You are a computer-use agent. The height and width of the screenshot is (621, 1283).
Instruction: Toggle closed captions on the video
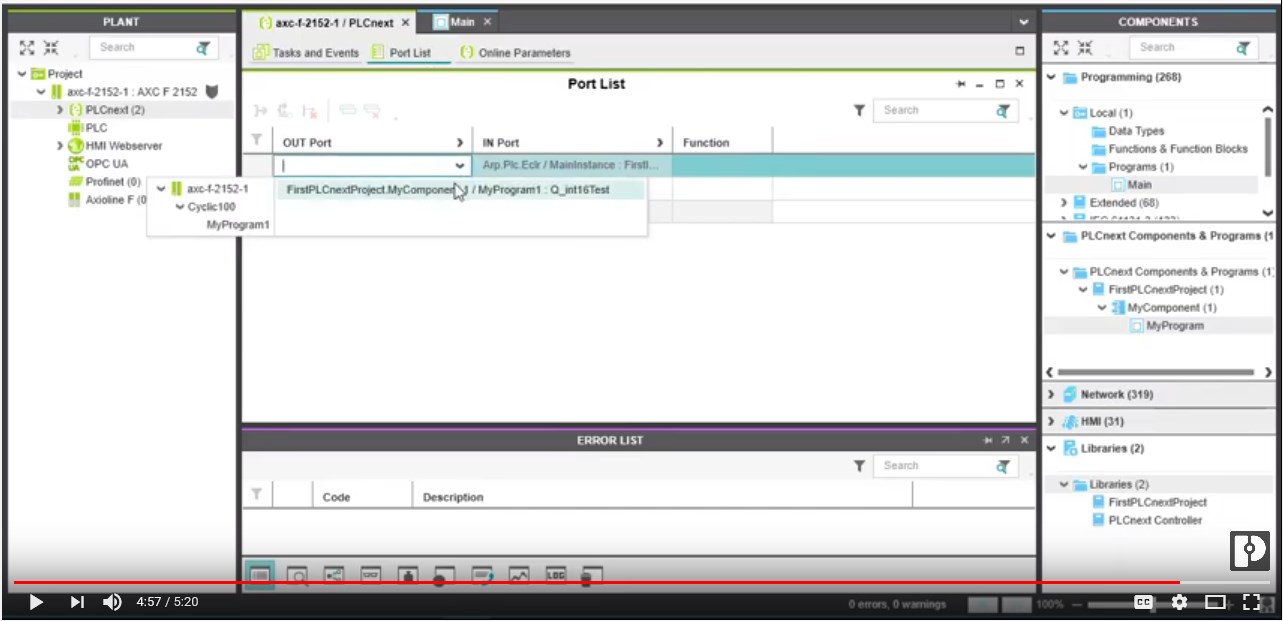click(x=1143, y=602)
